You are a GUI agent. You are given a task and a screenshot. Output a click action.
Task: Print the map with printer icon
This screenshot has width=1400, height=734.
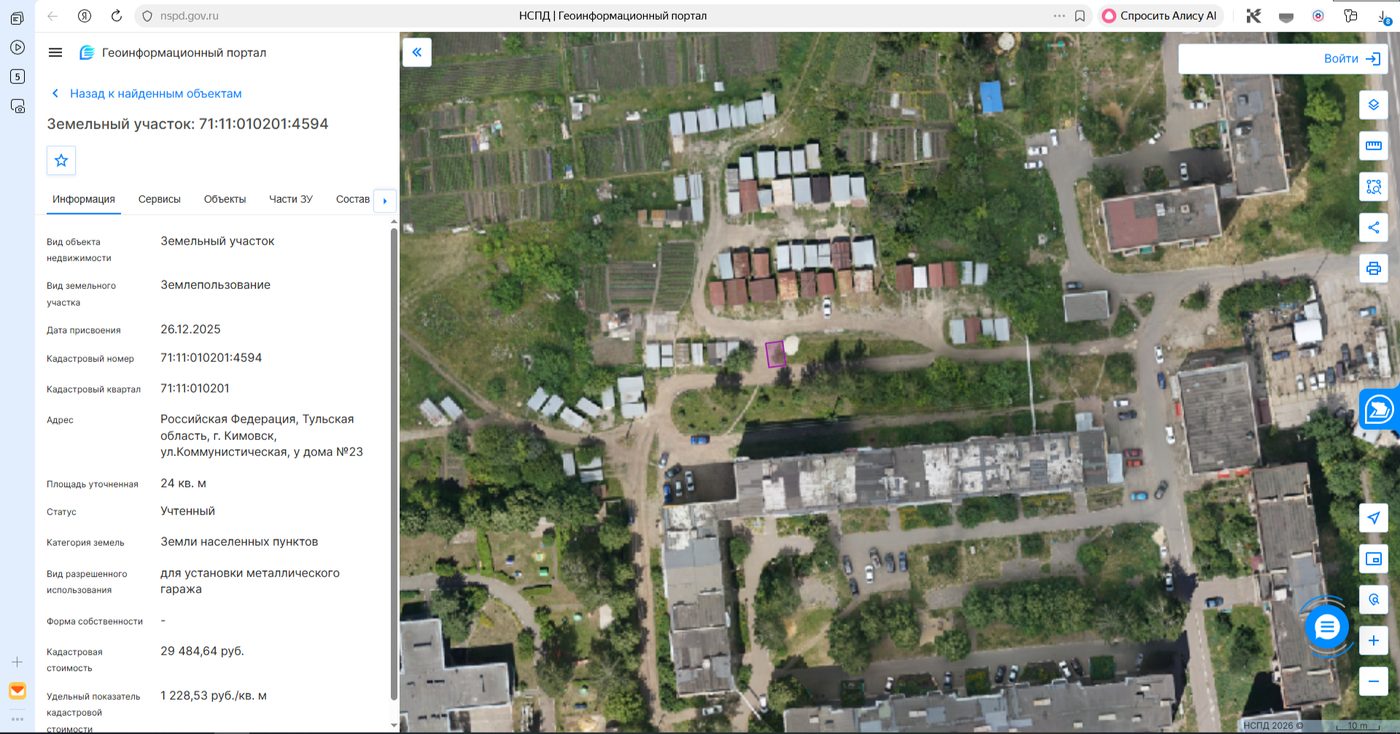point(1373,268)
